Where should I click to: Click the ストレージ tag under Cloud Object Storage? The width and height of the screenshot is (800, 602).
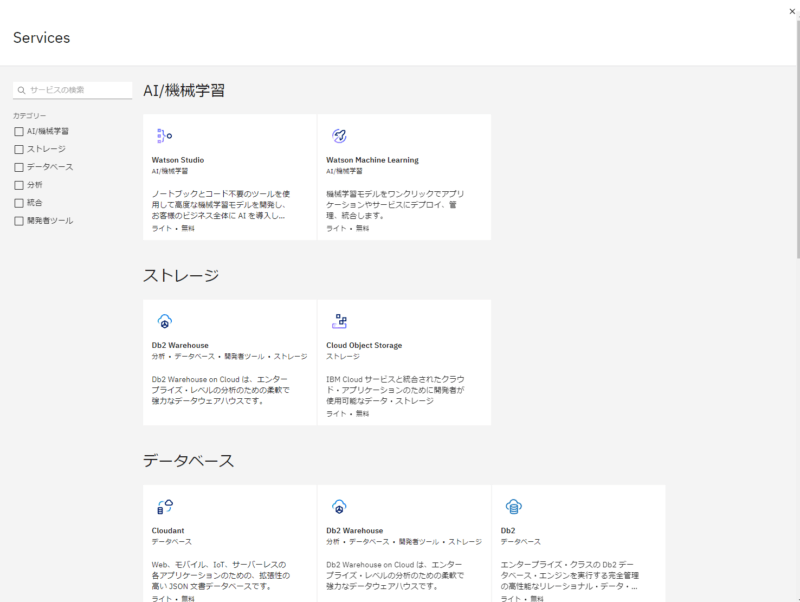click(x=343, y=357)
